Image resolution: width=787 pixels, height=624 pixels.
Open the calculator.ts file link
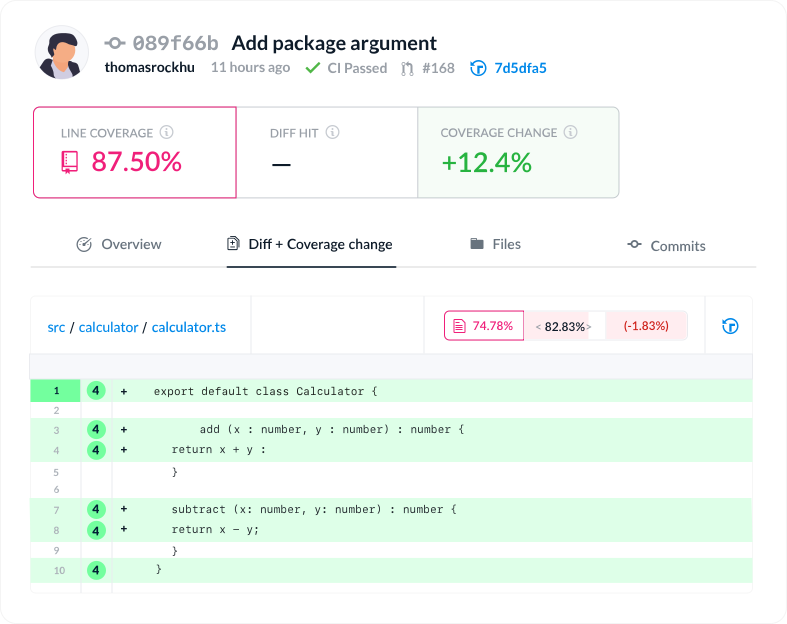pyautogui.click(x=189, y=327)
